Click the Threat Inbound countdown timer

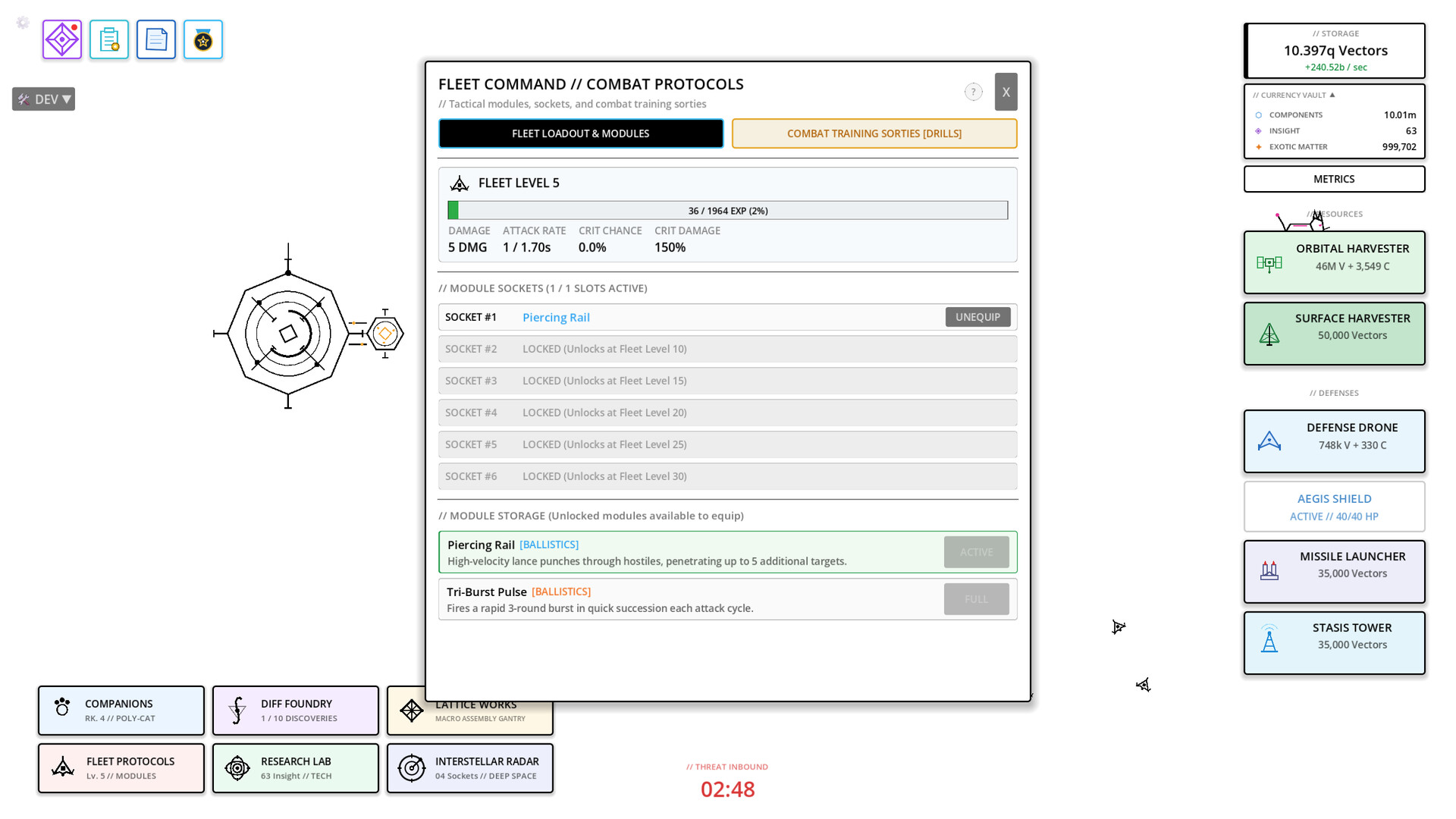click(x=728, y=789)
